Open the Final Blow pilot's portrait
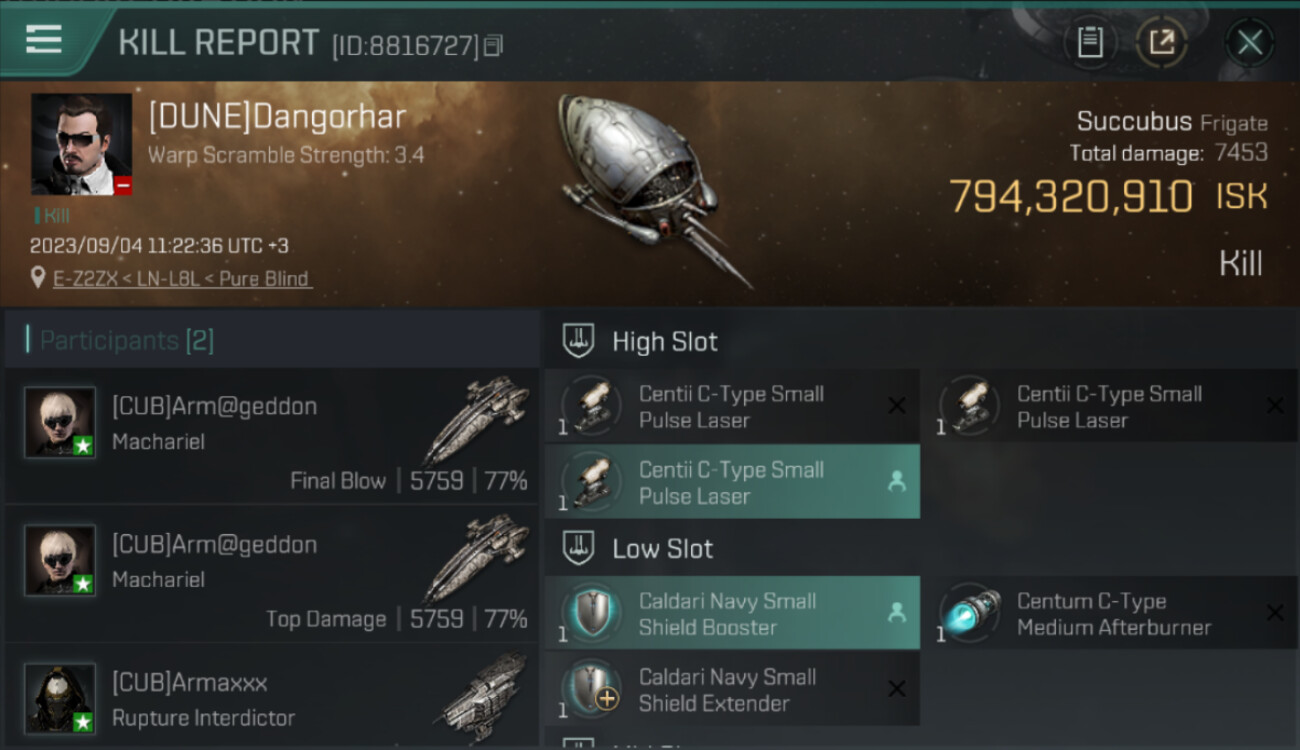 click(60, 422)
